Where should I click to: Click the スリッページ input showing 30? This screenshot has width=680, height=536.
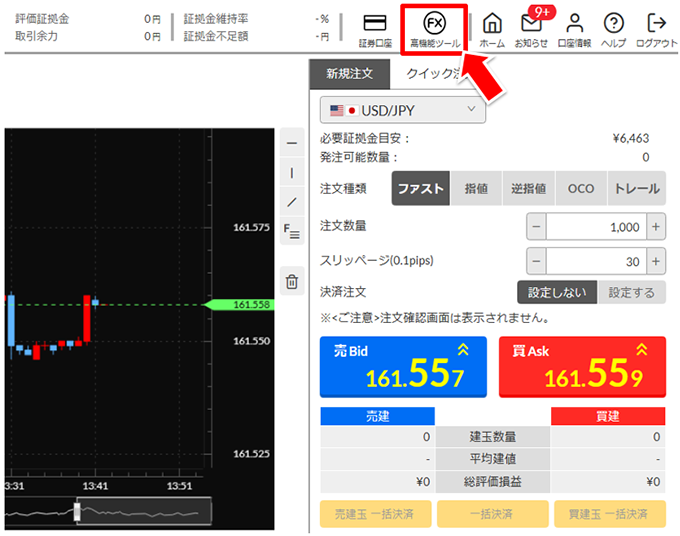click(x=596, y=261)
